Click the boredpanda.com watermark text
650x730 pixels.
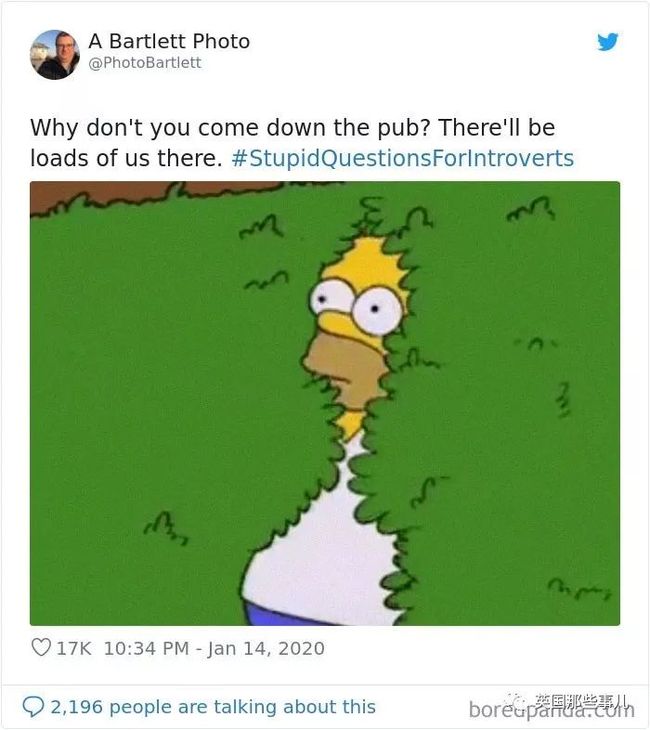coord(551,711)
